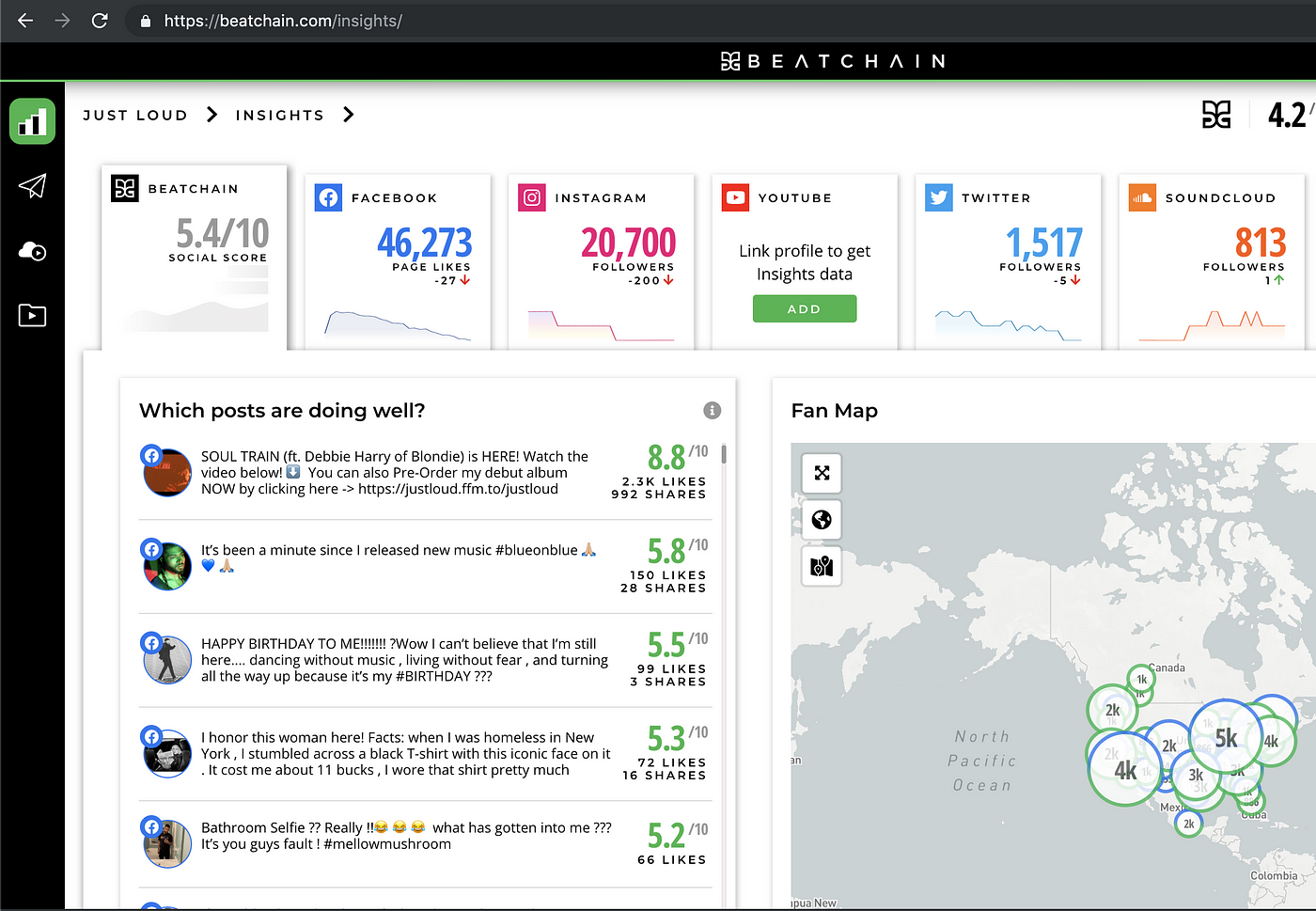Click the Twitter followers trend chart

coord(1008,323)
